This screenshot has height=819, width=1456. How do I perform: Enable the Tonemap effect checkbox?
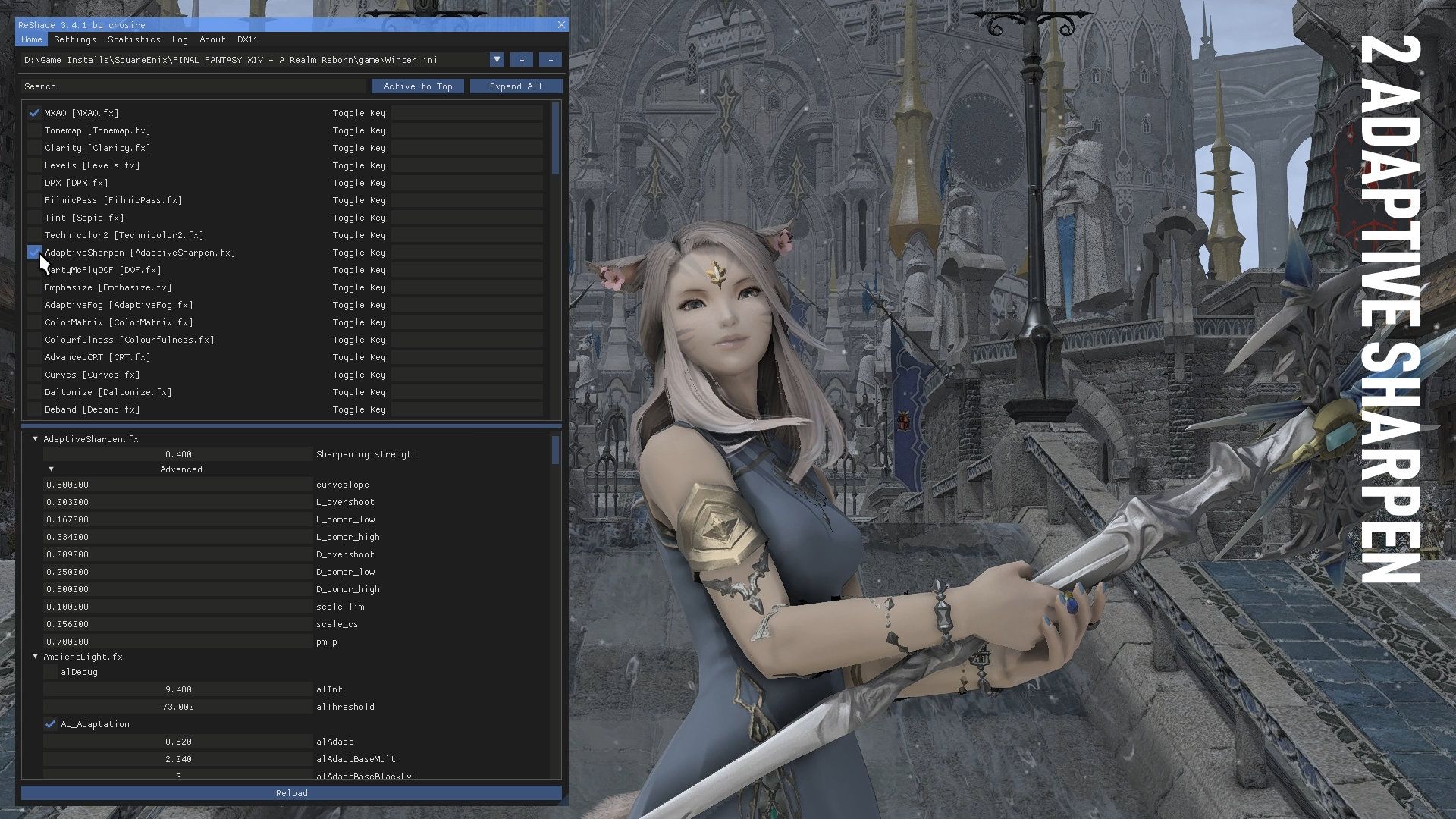pyautogui.click(x=34, y=130)
